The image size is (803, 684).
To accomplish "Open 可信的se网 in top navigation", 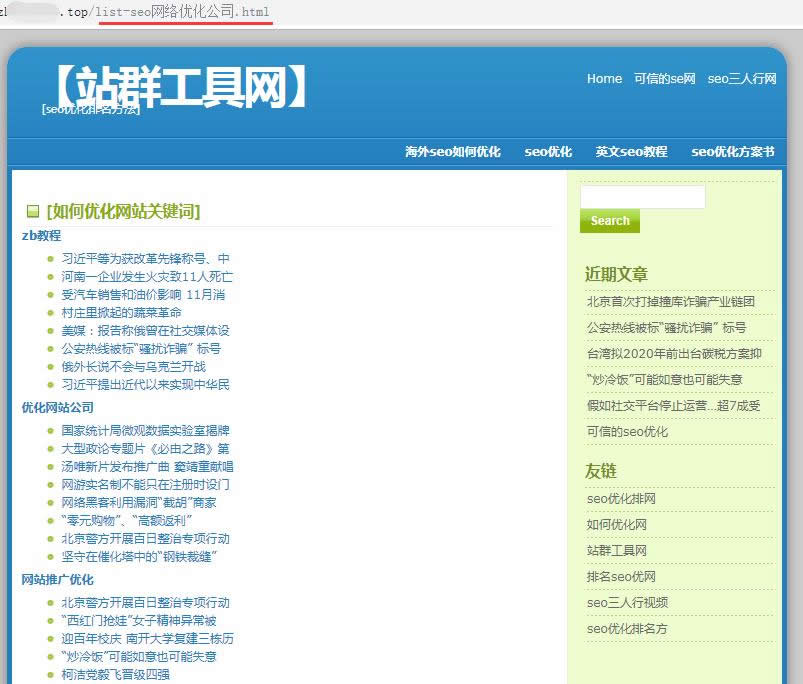I will pos(664,79).
